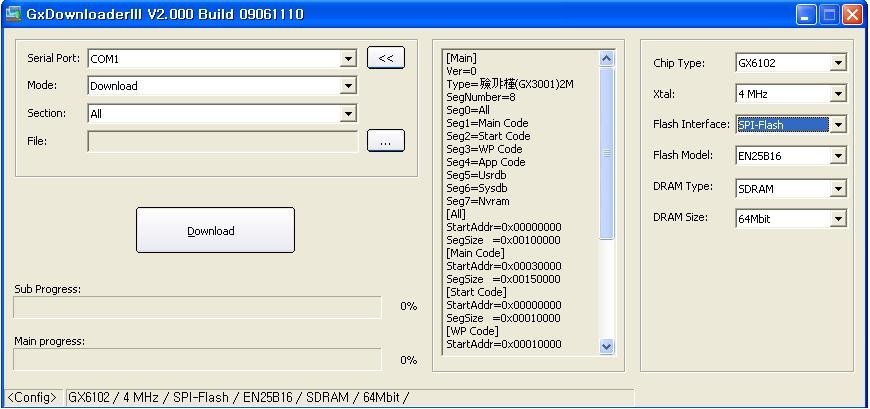The image size is (870, 409).
Task: Open the Mode dropdown showing Download
Action: pyautogui.click(x=348, y=86)
